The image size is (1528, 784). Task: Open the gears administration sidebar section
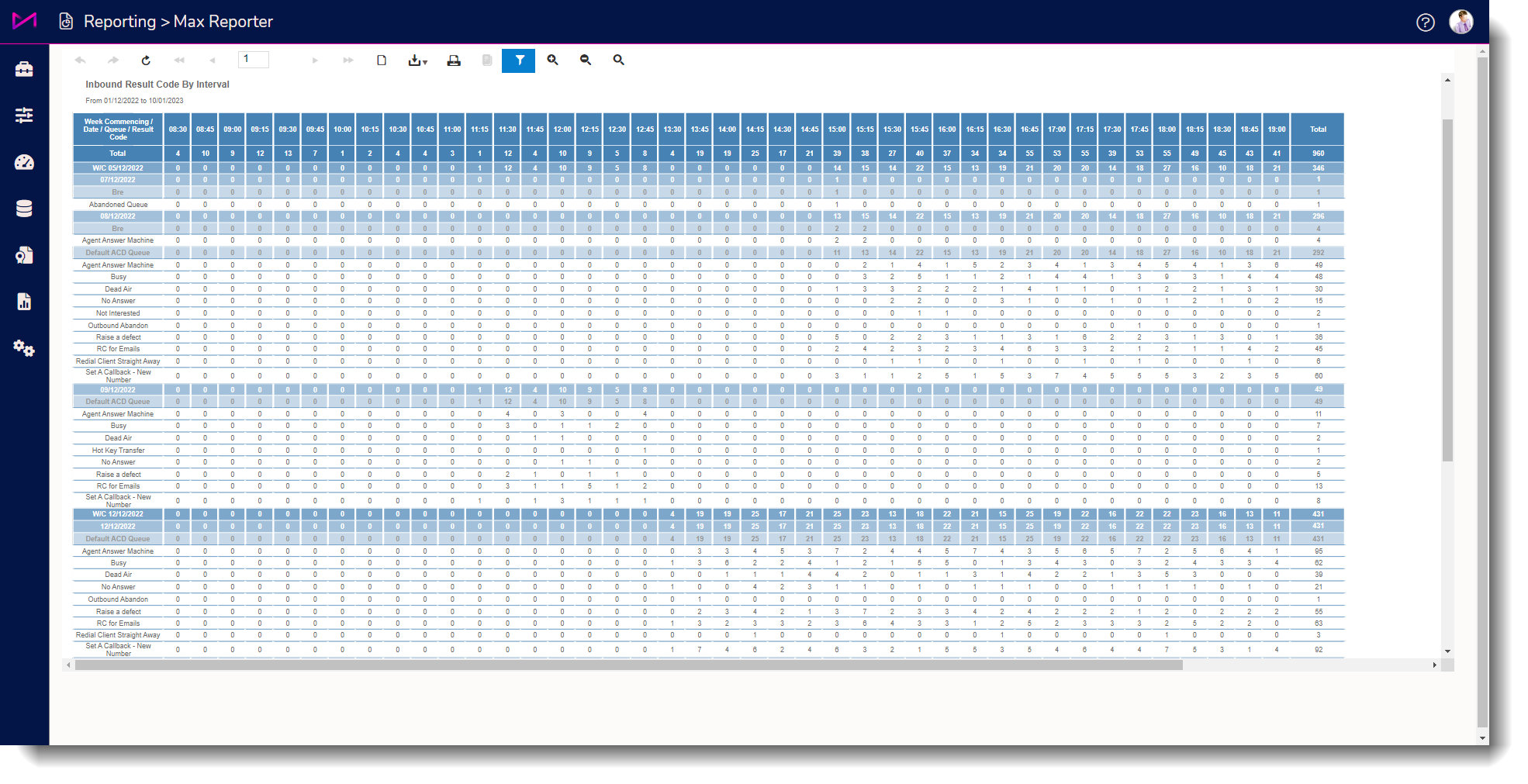(24, 348)
